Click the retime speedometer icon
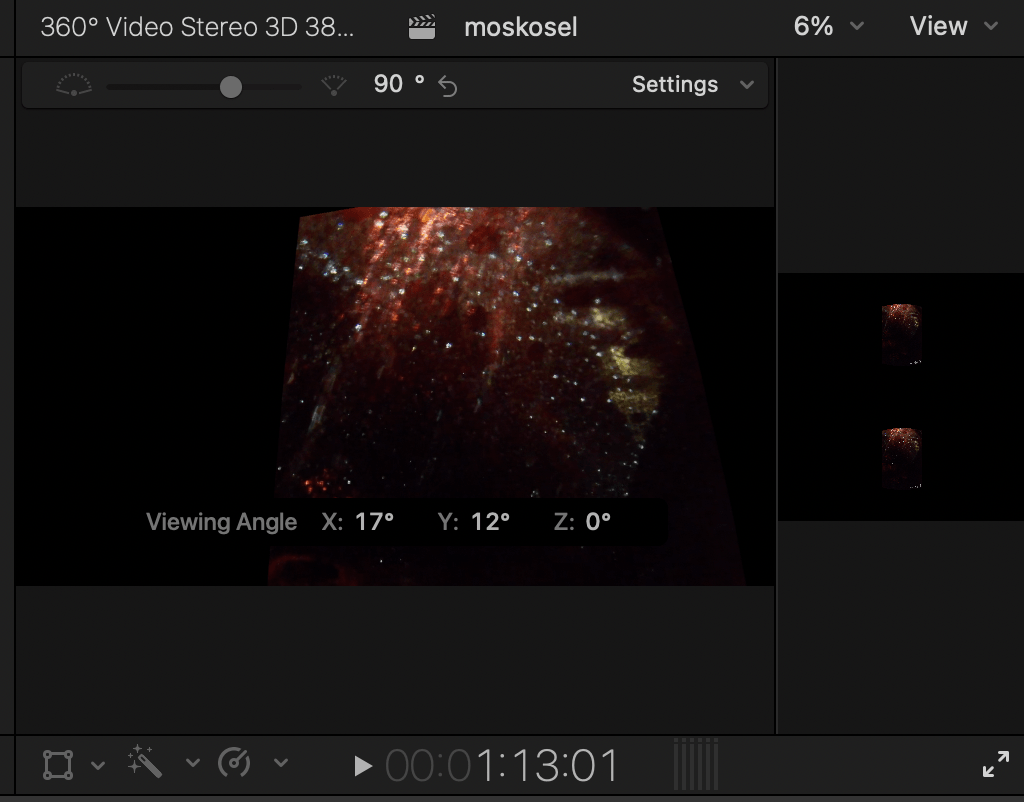Screen dimensions: 1024x802 234,764
